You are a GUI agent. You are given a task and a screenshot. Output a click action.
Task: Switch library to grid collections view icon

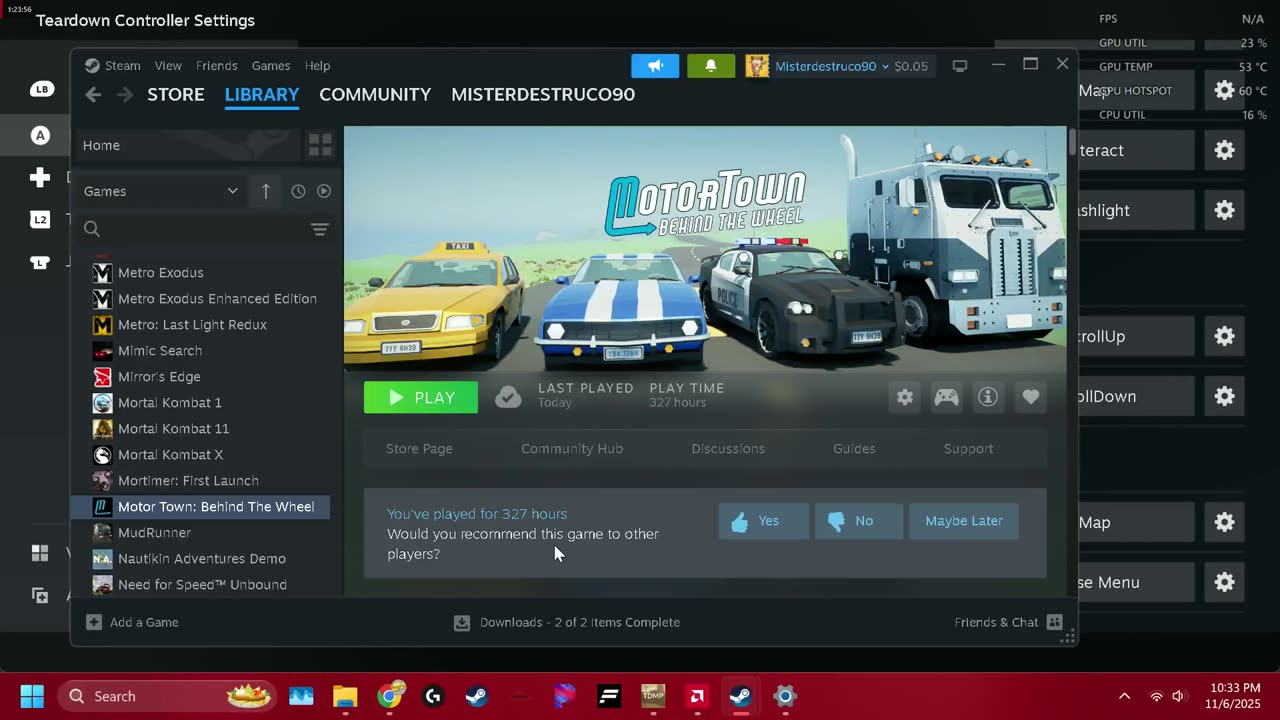[320, 145]
